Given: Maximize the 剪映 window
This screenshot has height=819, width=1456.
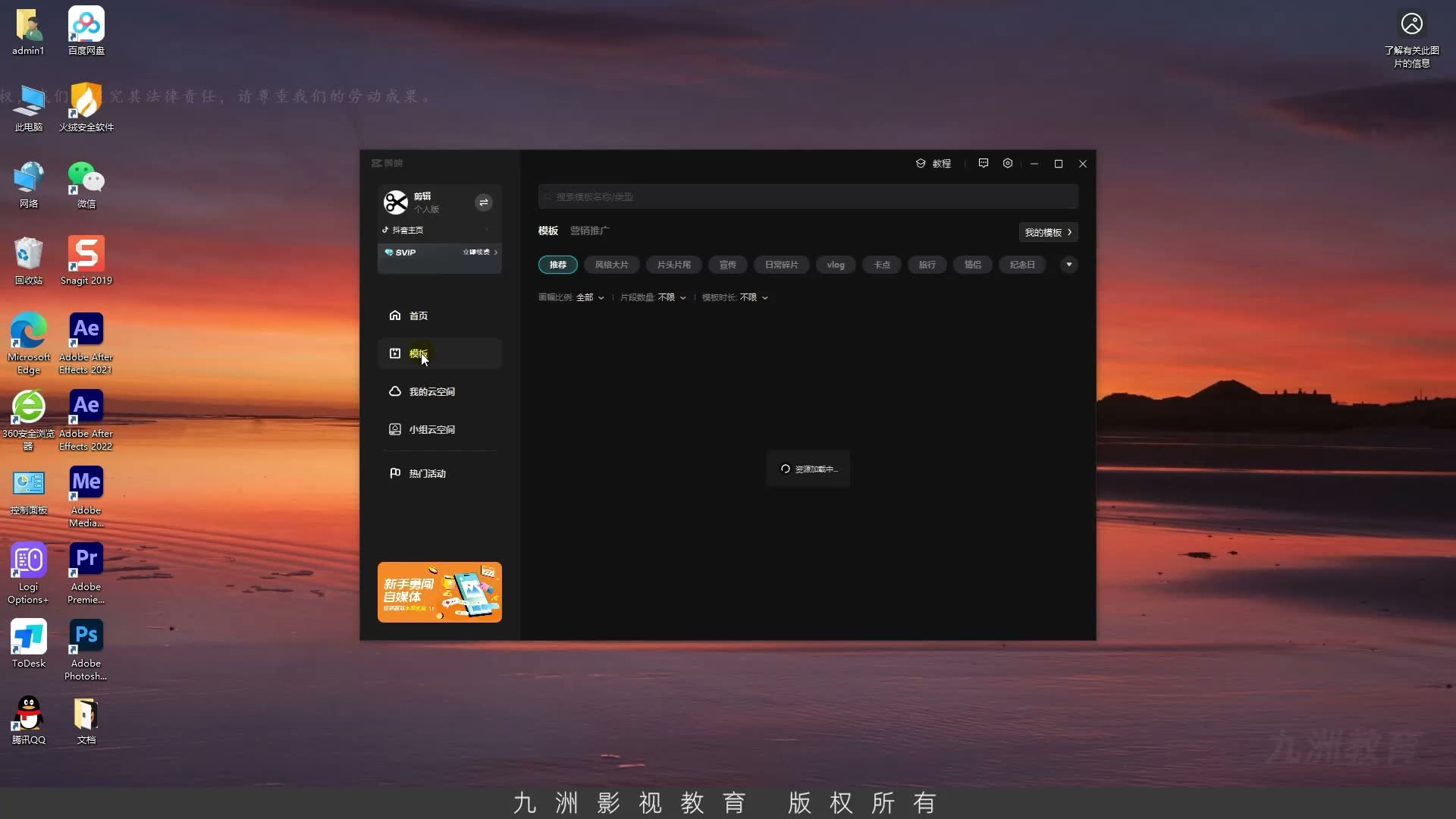Looking at the screenshot, I should (1059, 164).
